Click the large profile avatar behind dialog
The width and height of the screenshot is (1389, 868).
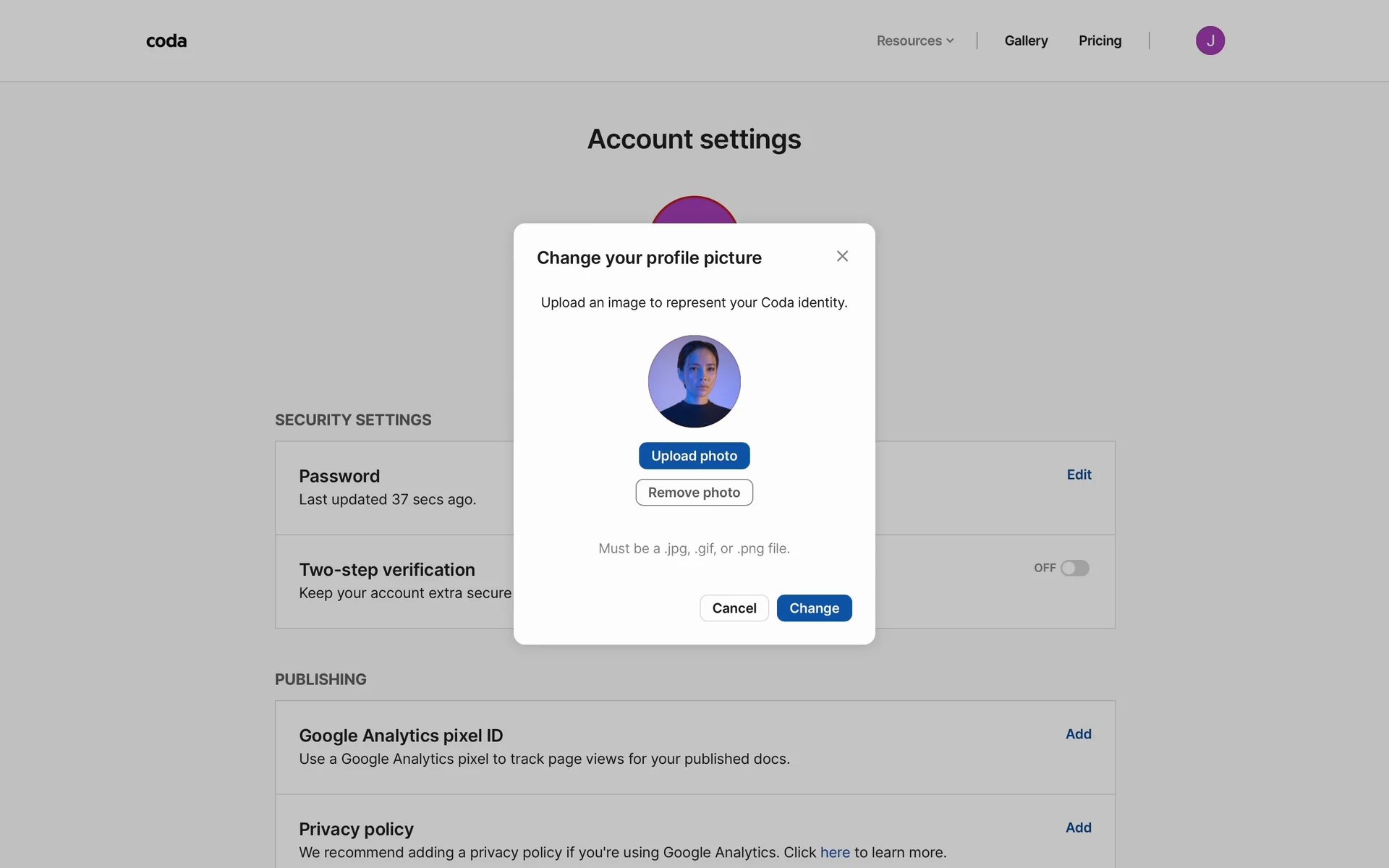click(x=694, y=210)
